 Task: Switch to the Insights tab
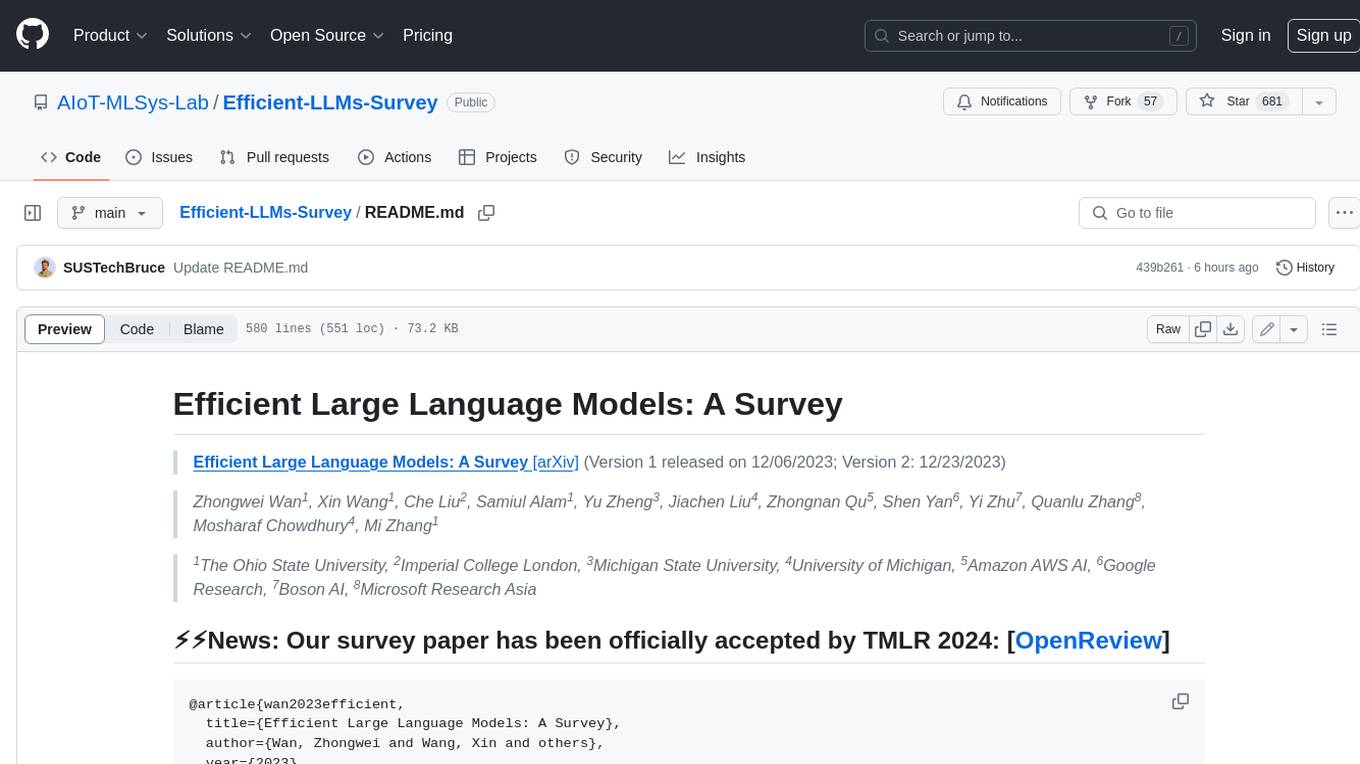tap(707, 157)
